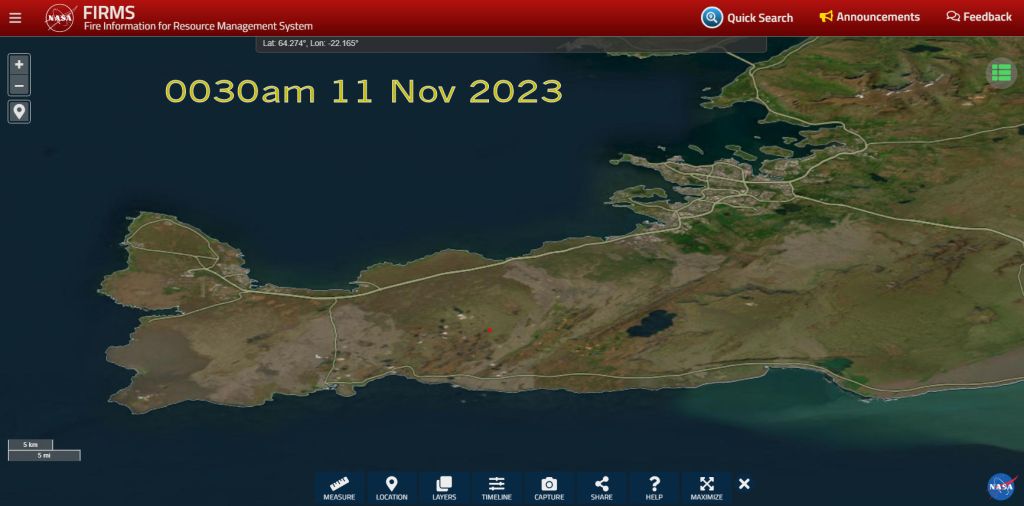The width and height of the screenshot is (1024, 506).
Task: Zoom out of the map
Action: [x=19, y=85]
